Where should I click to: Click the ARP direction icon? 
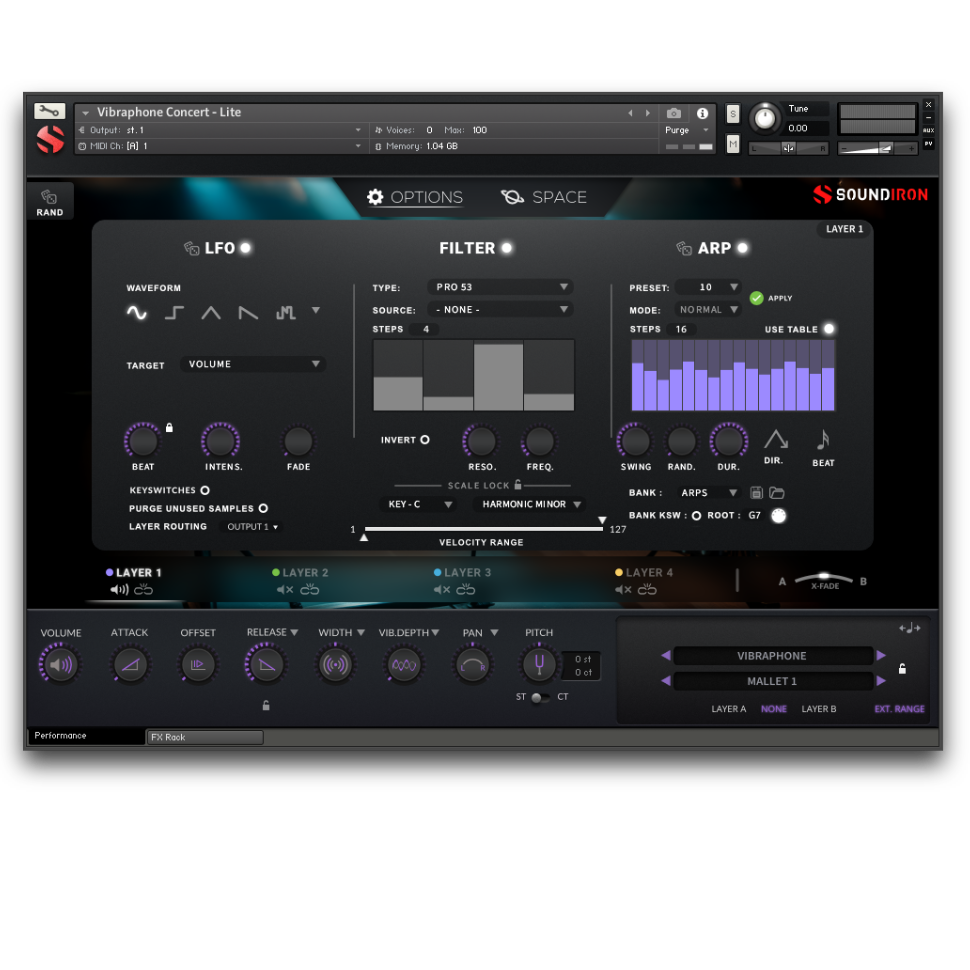[x=776, y=438]
